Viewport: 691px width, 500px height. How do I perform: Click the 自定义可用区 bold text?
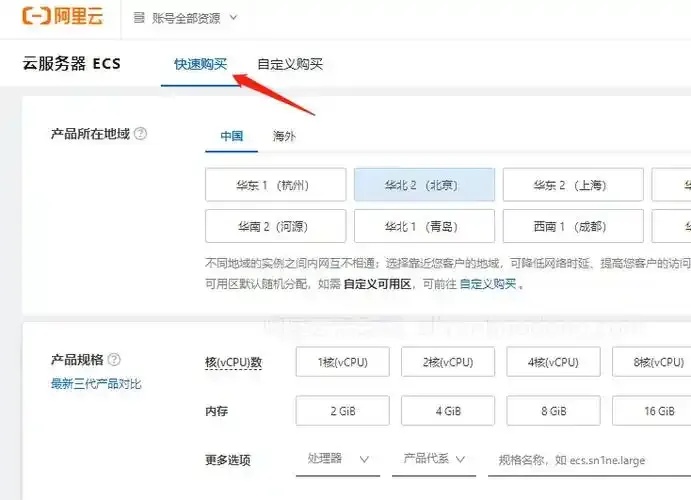pyautogui.click(x=377, y=284)
